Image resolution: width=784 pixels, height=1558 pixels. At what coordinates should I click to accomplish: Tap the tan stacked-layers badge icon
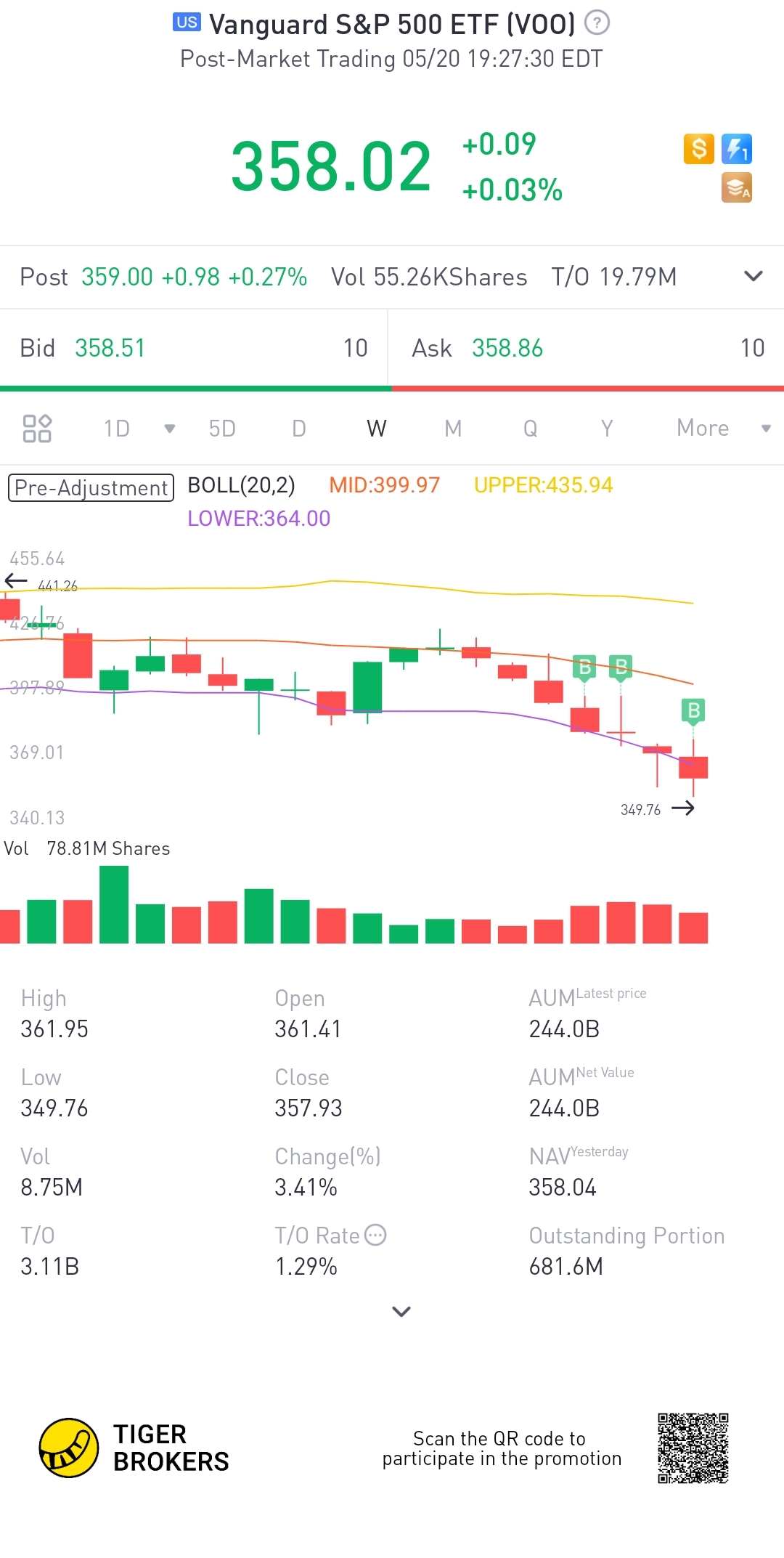[737, 187]
